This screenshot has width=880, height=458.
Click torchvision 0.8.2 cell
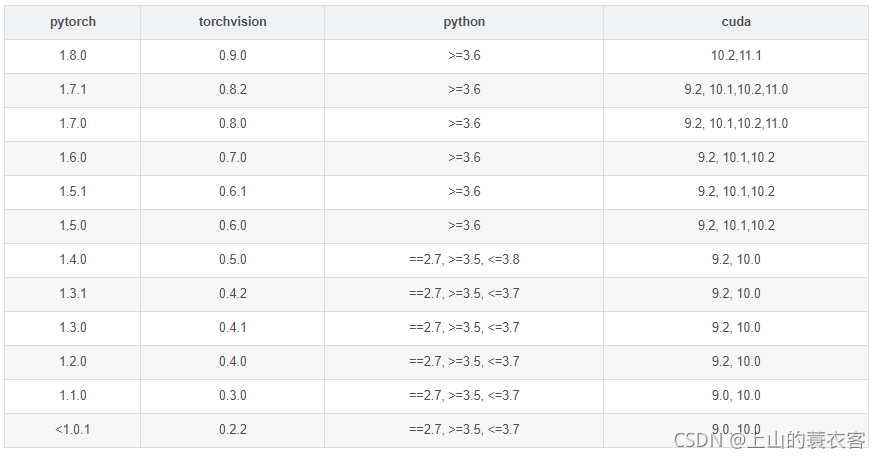pos(232,90)
